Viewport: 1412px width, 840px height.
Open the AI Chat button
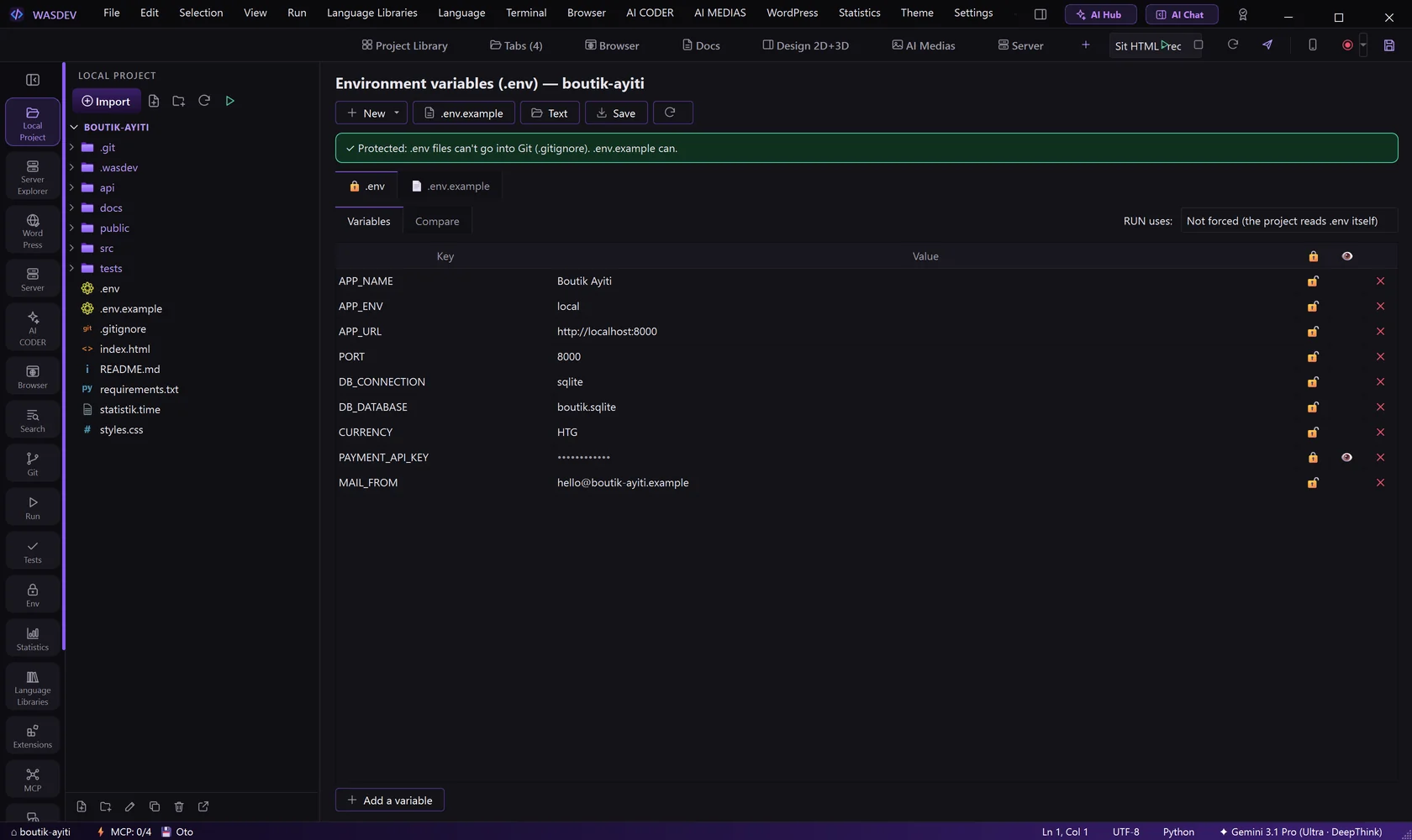(x=1181, y=14)
